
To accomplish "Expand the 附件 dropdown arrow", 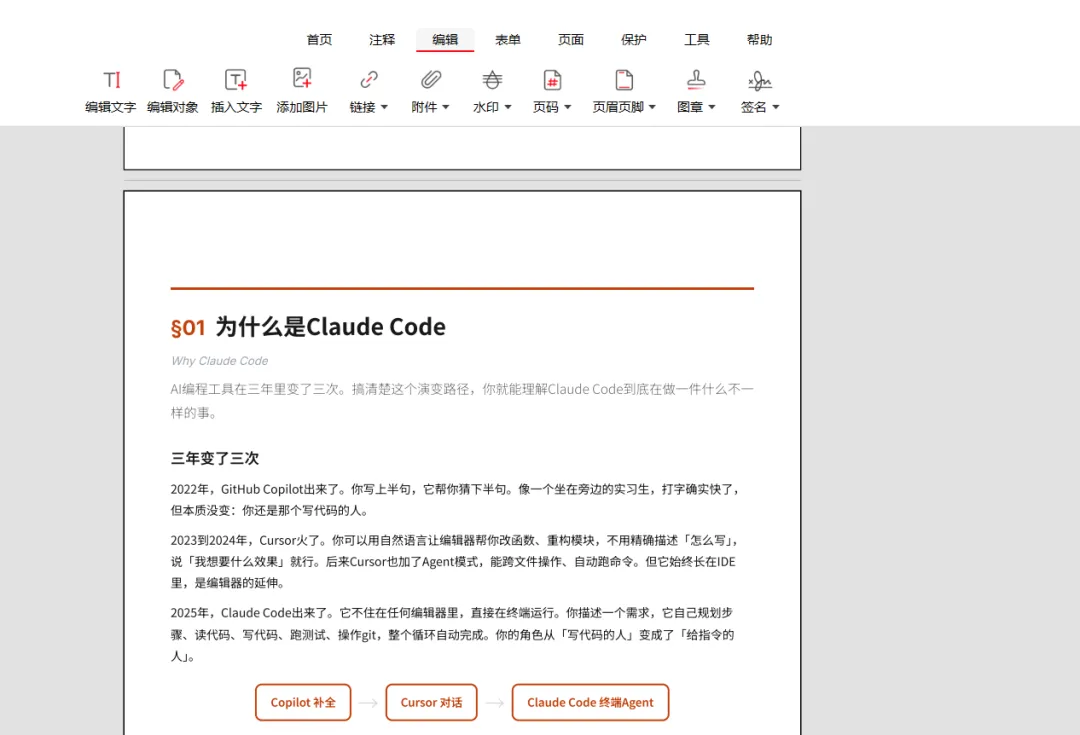I will (446, 107).
